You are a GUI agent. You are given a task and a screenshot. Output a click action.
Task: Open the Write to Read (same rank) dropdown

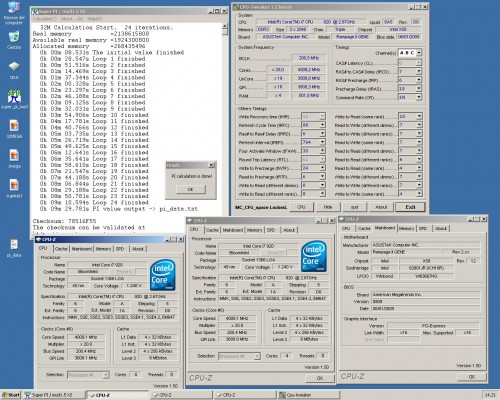(419, 116)
